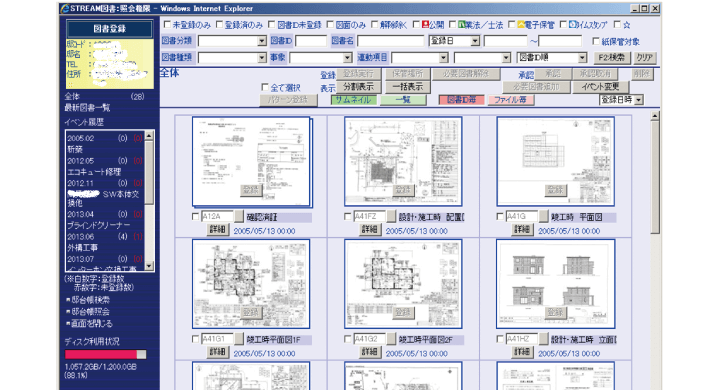
Task: Click the ディスク利用状況 red usage bar
Action: pyautogui.click(x=101, y=354)
